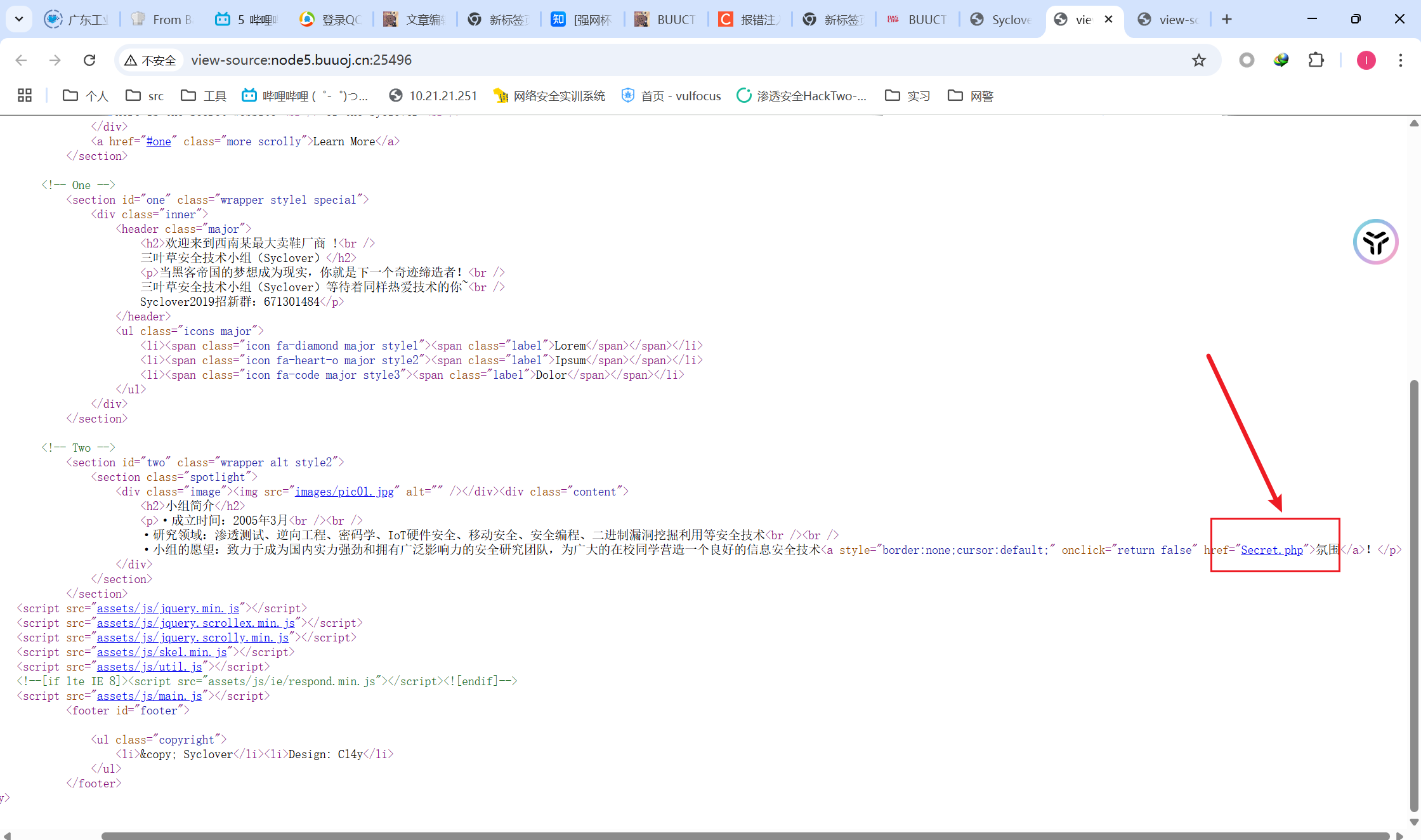The height and width of the screenshot is (840, 1421).
Task: Open assets/js/skel.min.js link
Action: click(x=162, y=652)
